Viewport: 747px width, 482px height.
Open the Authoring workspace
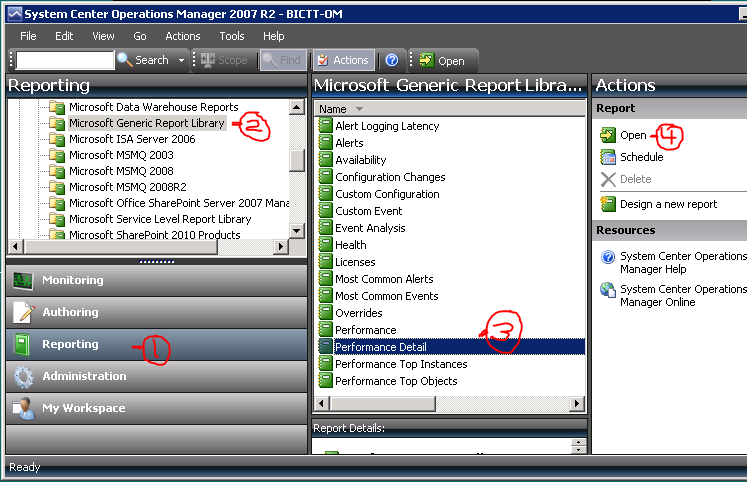156,312
